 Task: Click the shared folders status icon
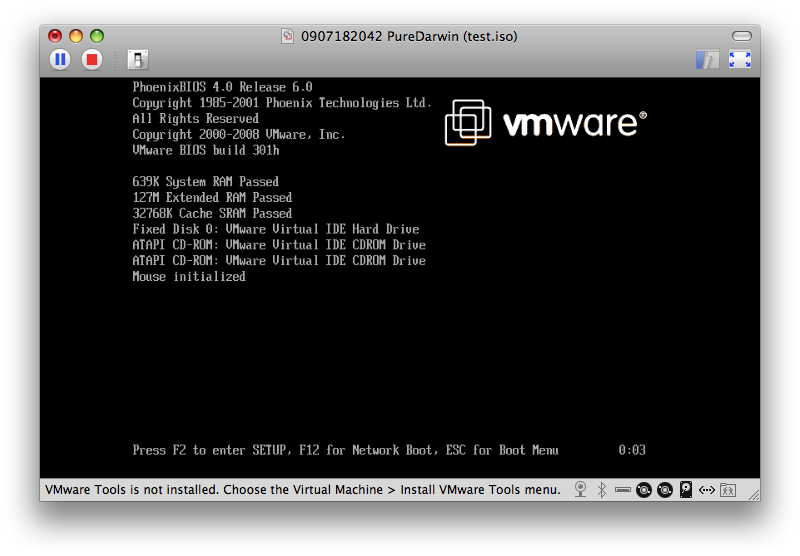tap(728, 490)
